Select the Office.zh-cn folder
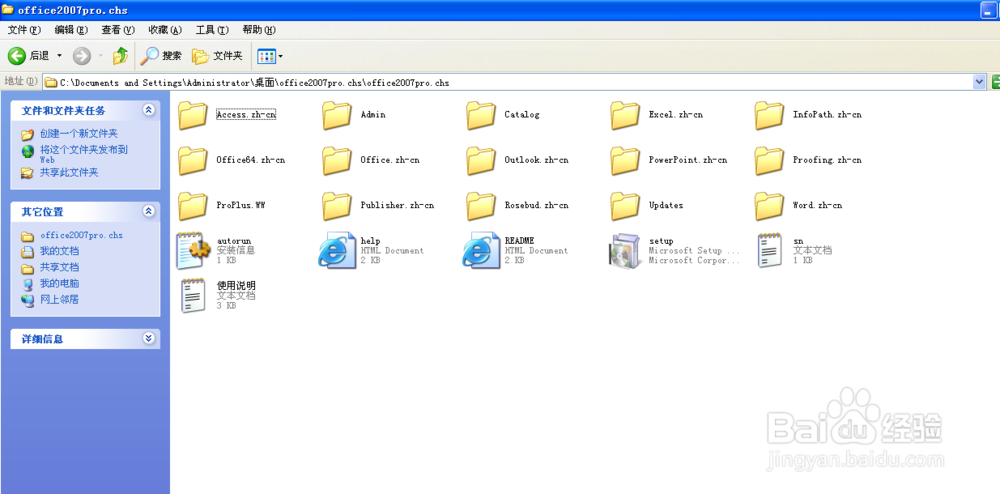The width and height of the screenshot is (1000, 494). click(x=371, y=160)
